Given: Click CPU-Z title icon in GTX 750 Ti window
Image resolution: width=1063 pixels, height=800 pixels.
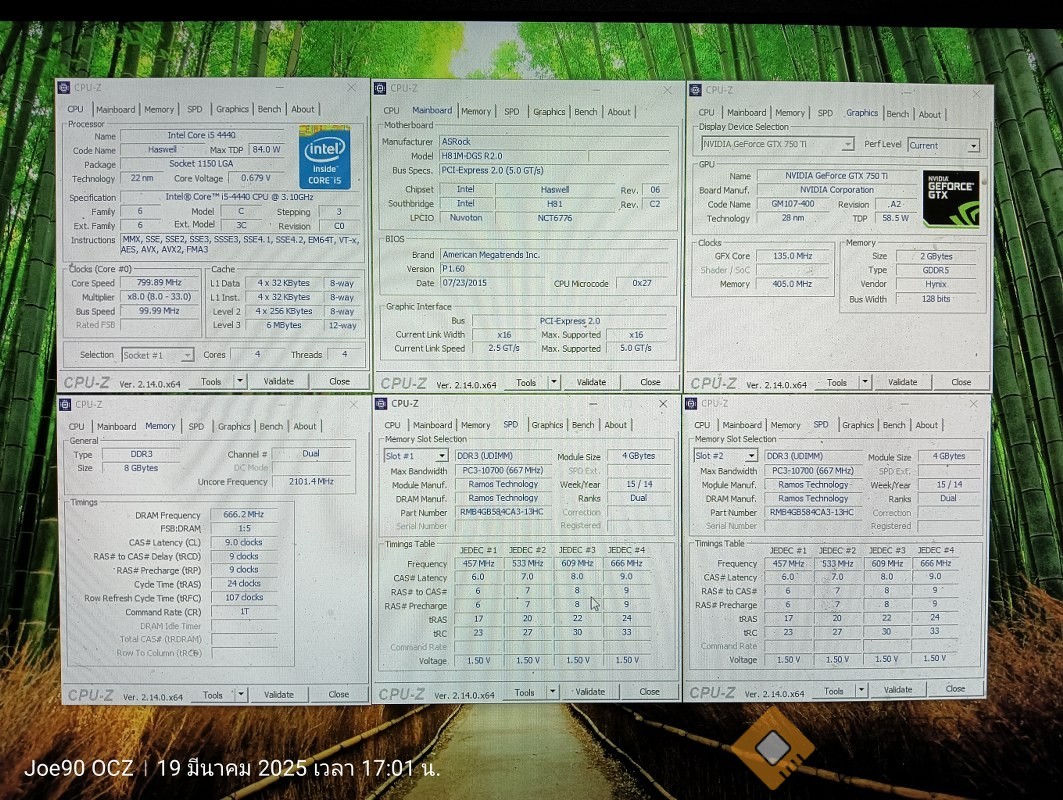Looking at the screenshot, I should click(695, 90).
